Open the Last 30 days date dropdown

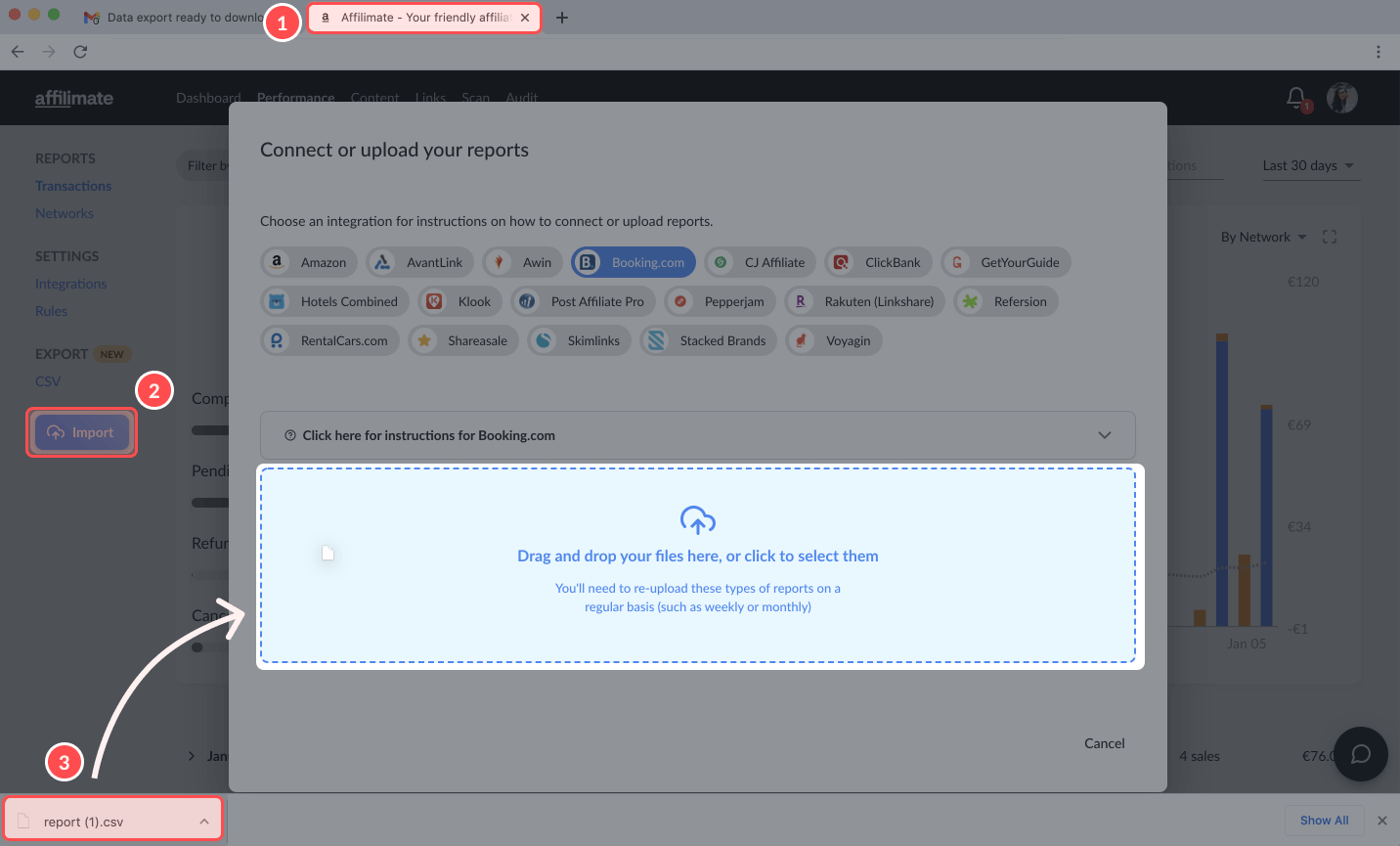[1309, 165]
